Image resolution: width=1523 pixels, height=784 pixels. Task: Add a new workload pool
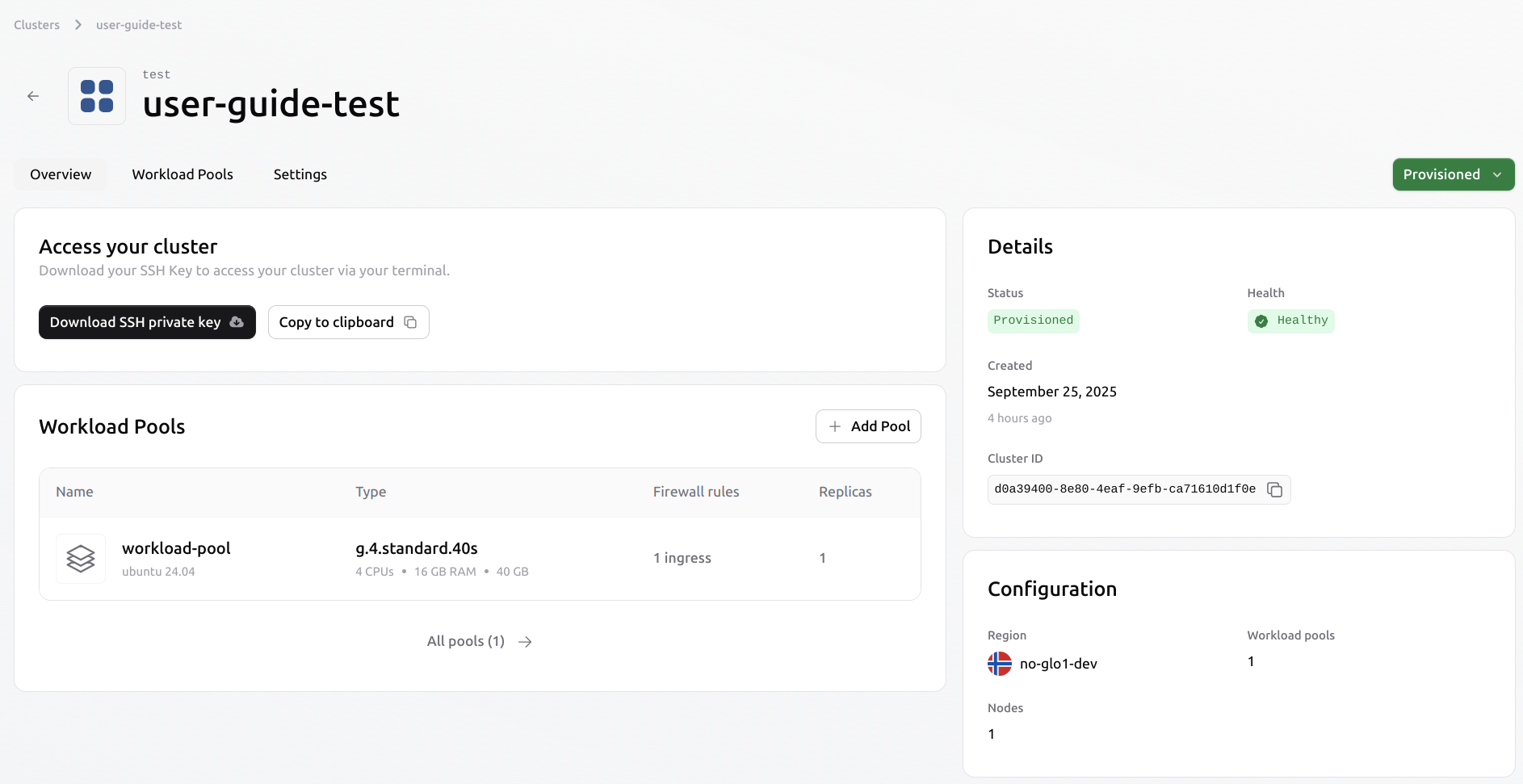(x=868, y=426)
